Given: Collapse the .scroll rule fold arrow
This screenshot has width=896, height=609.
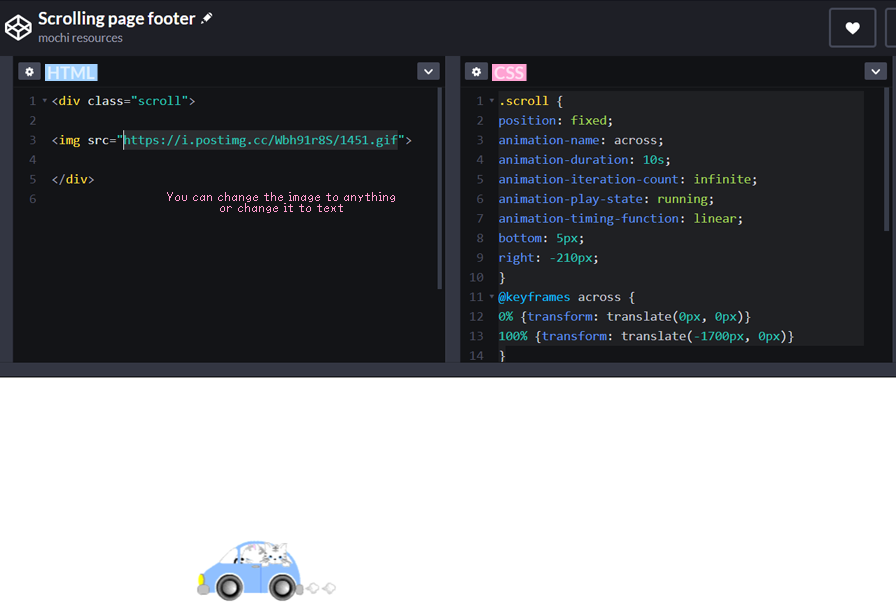Looking at the screenshot, I should coord(491,101).
